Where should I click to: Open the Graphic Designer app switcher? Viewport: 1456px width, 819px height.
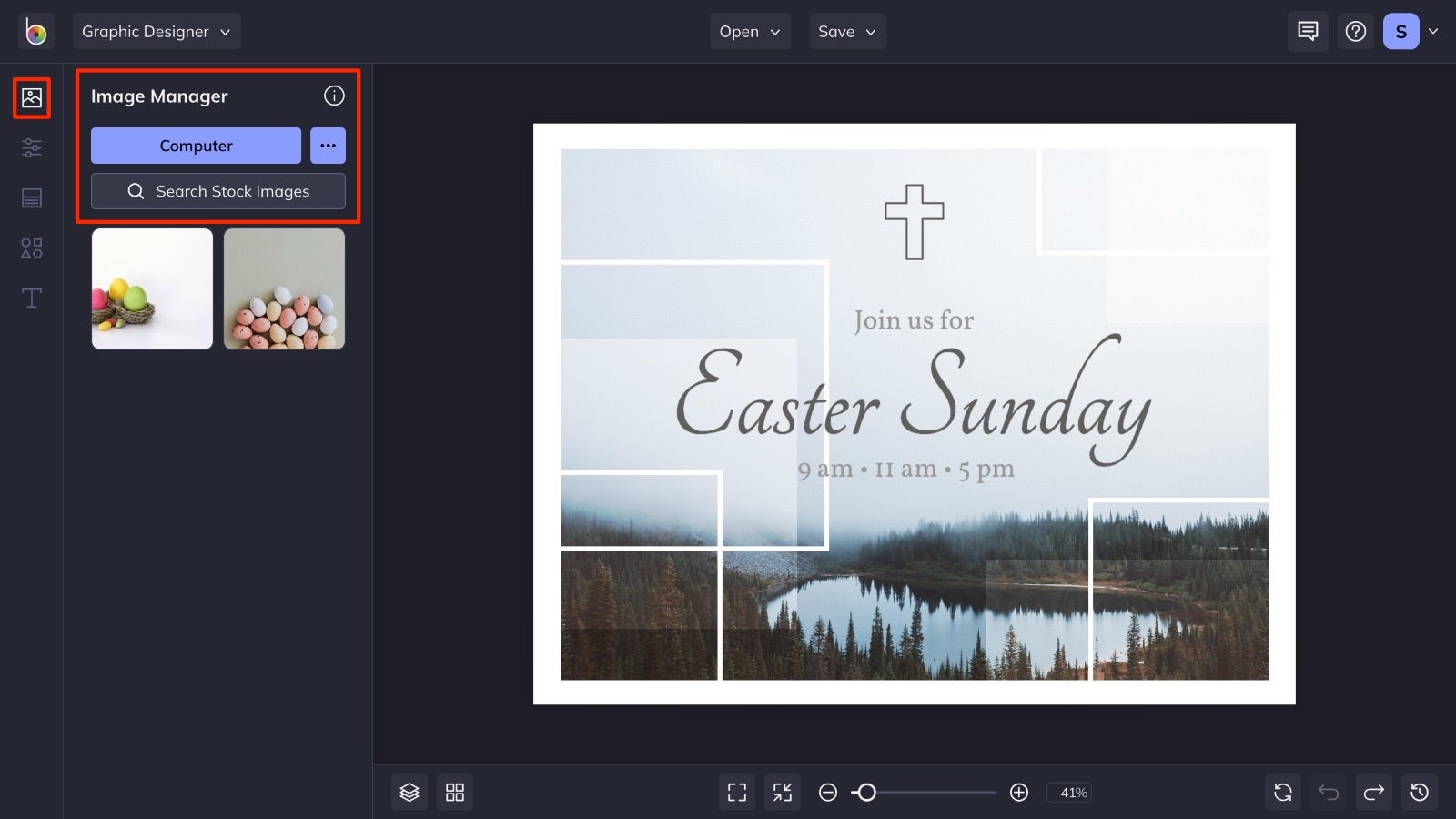tap(157, 31)
